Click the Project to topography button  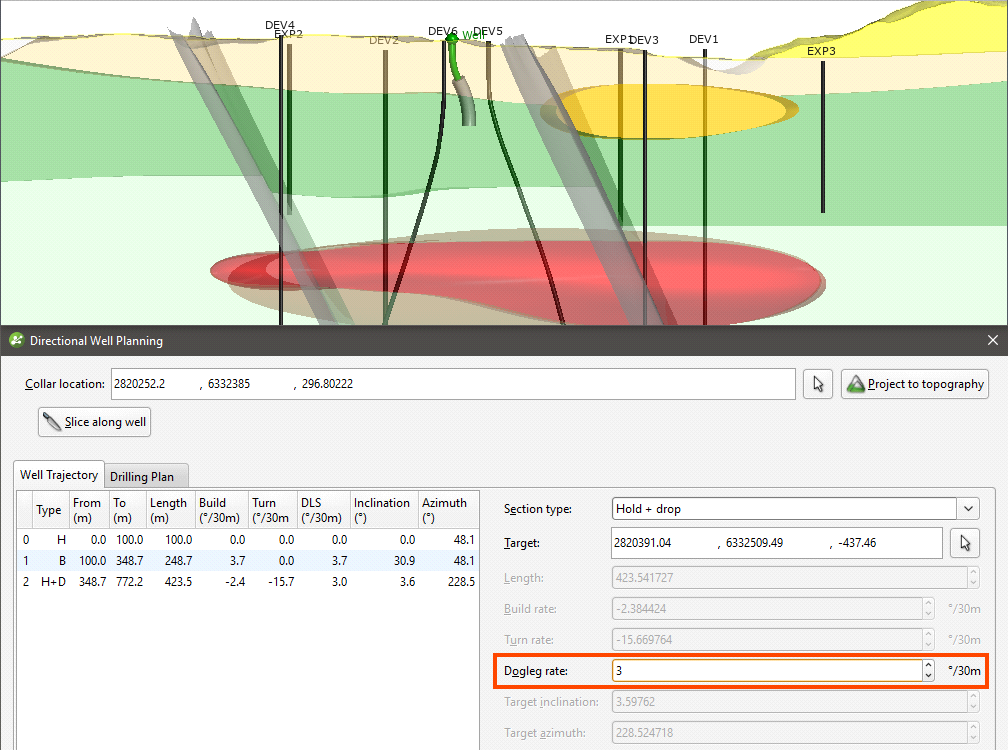[915, 384]
